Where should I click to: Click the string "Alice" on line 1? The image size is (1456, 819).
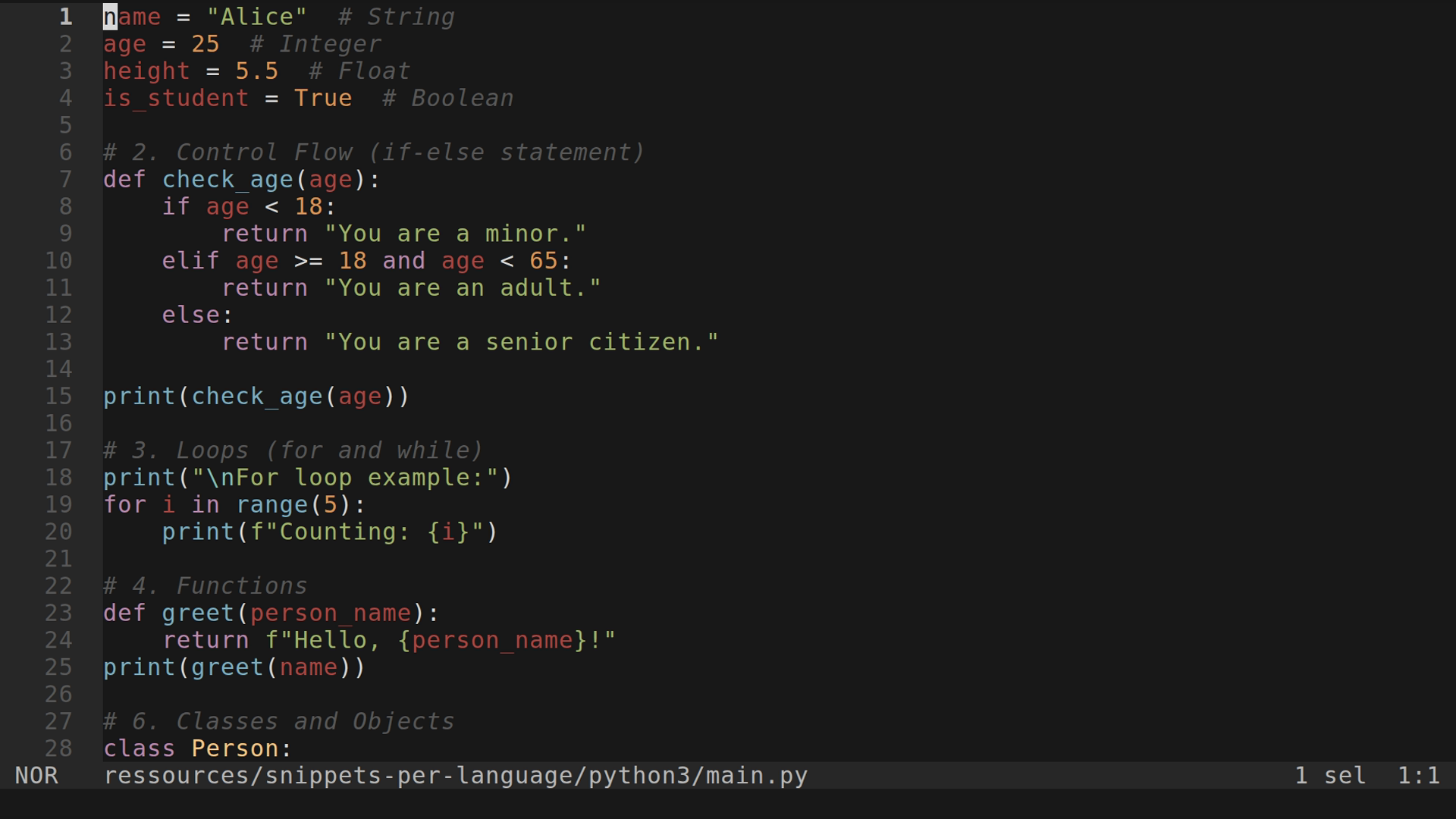(x=259, y=16)
